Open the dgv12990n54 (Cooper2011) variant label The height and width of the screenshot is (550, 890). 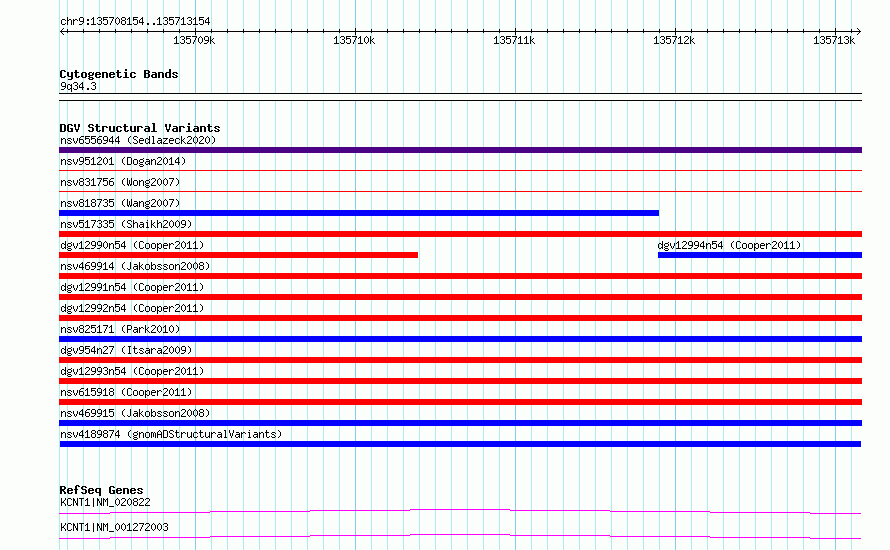pos(132,245)
